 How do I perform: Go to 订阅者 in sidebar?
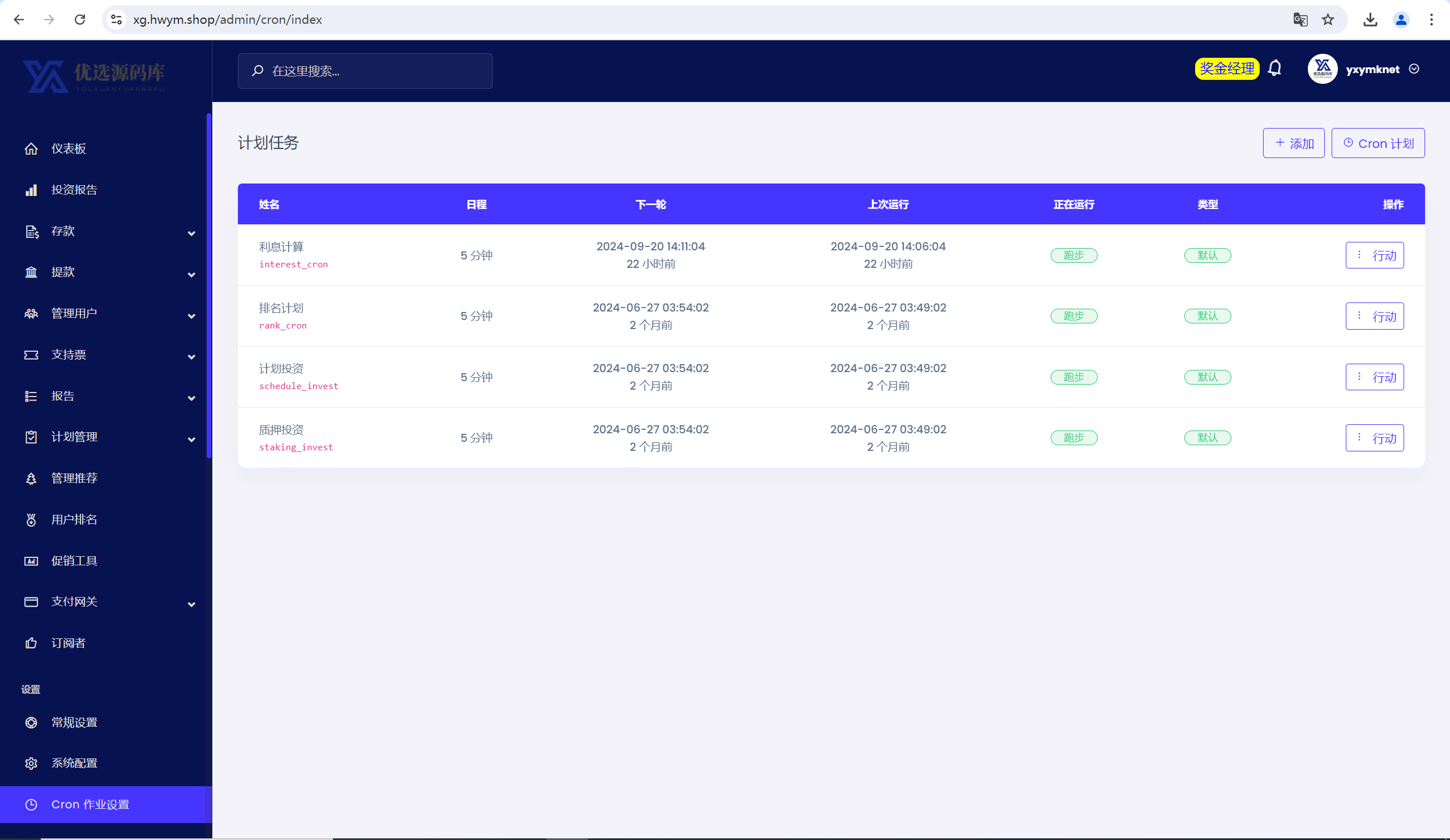point(68,643)
